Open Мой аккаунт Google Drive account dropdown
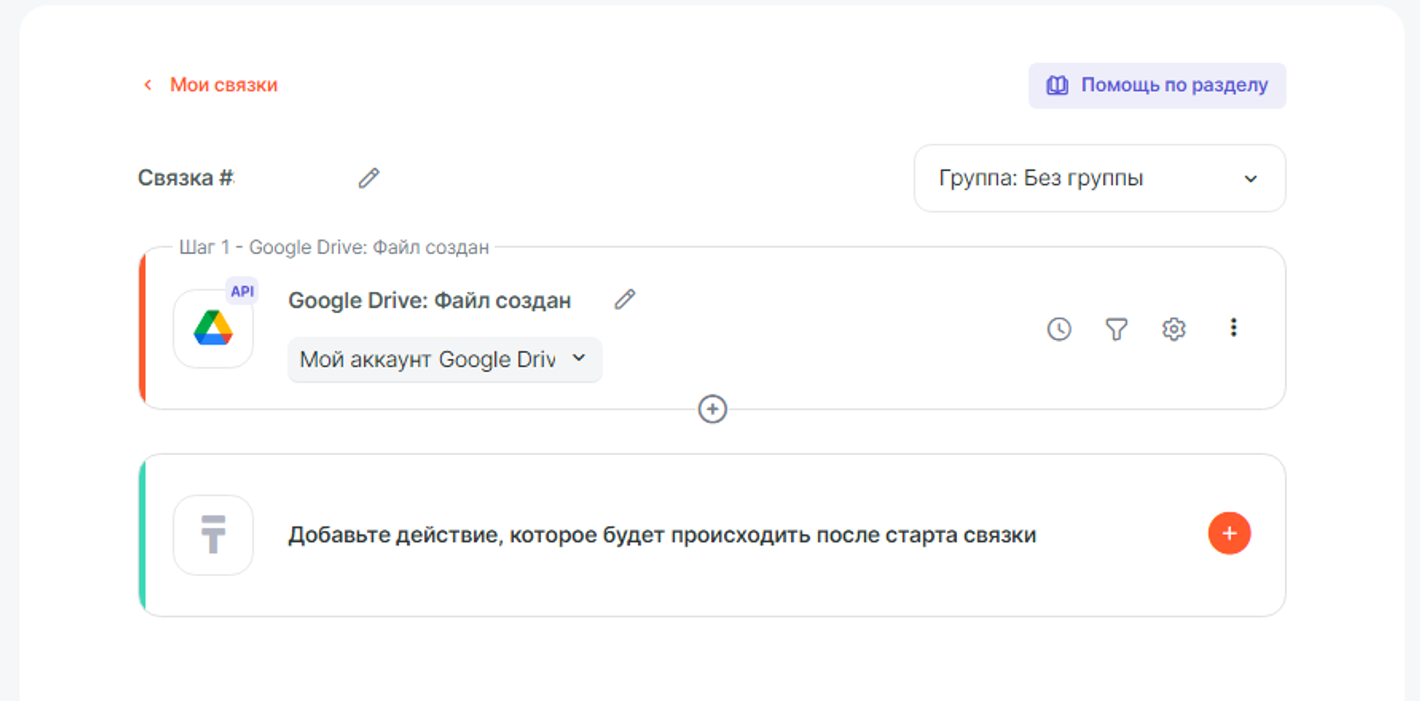 pos(444,359)
